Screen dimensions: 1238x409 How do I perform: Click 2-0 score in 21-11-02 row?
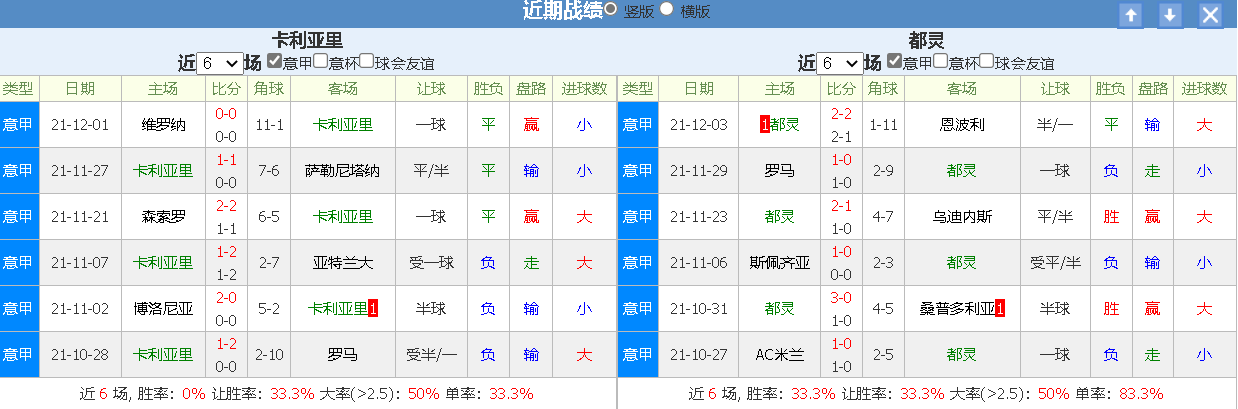click(226, 298)
